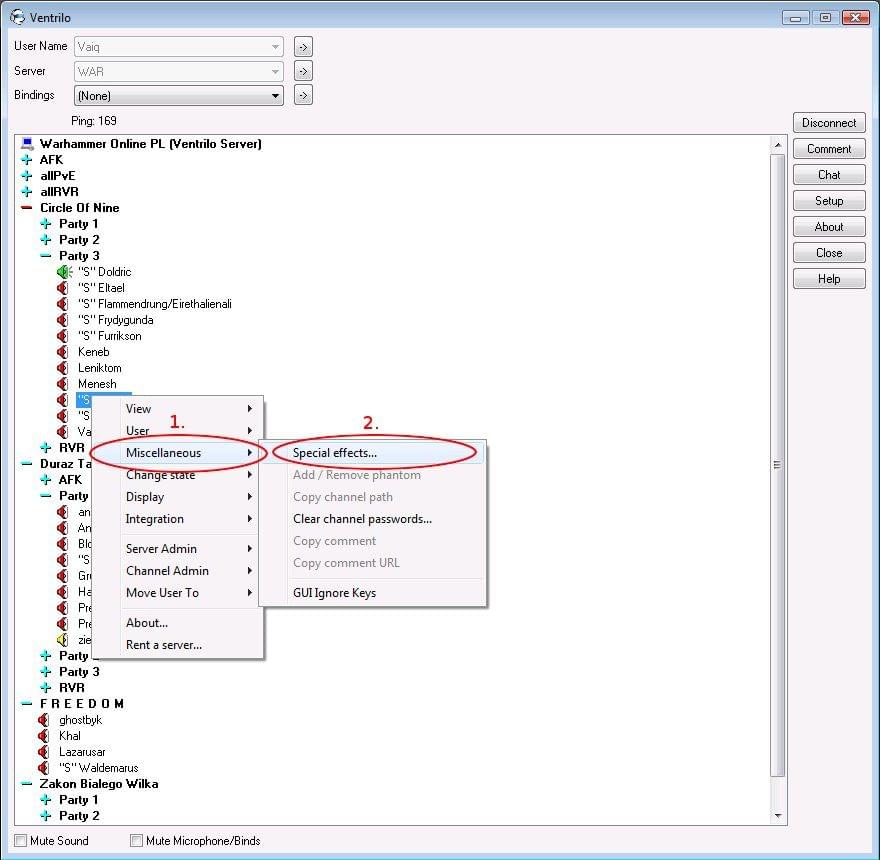
Task: Click the speaker icon beside Lazarusar
Action: [43, 752]
